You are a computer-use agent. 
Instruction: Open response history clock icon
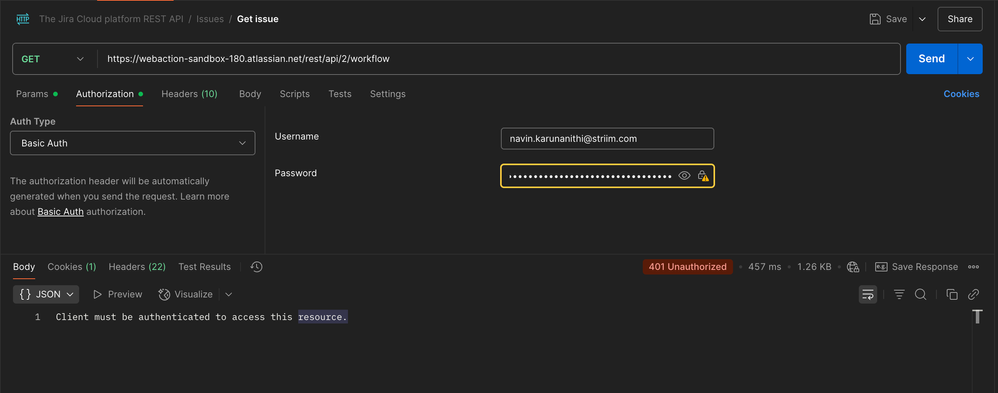point(257,267)
